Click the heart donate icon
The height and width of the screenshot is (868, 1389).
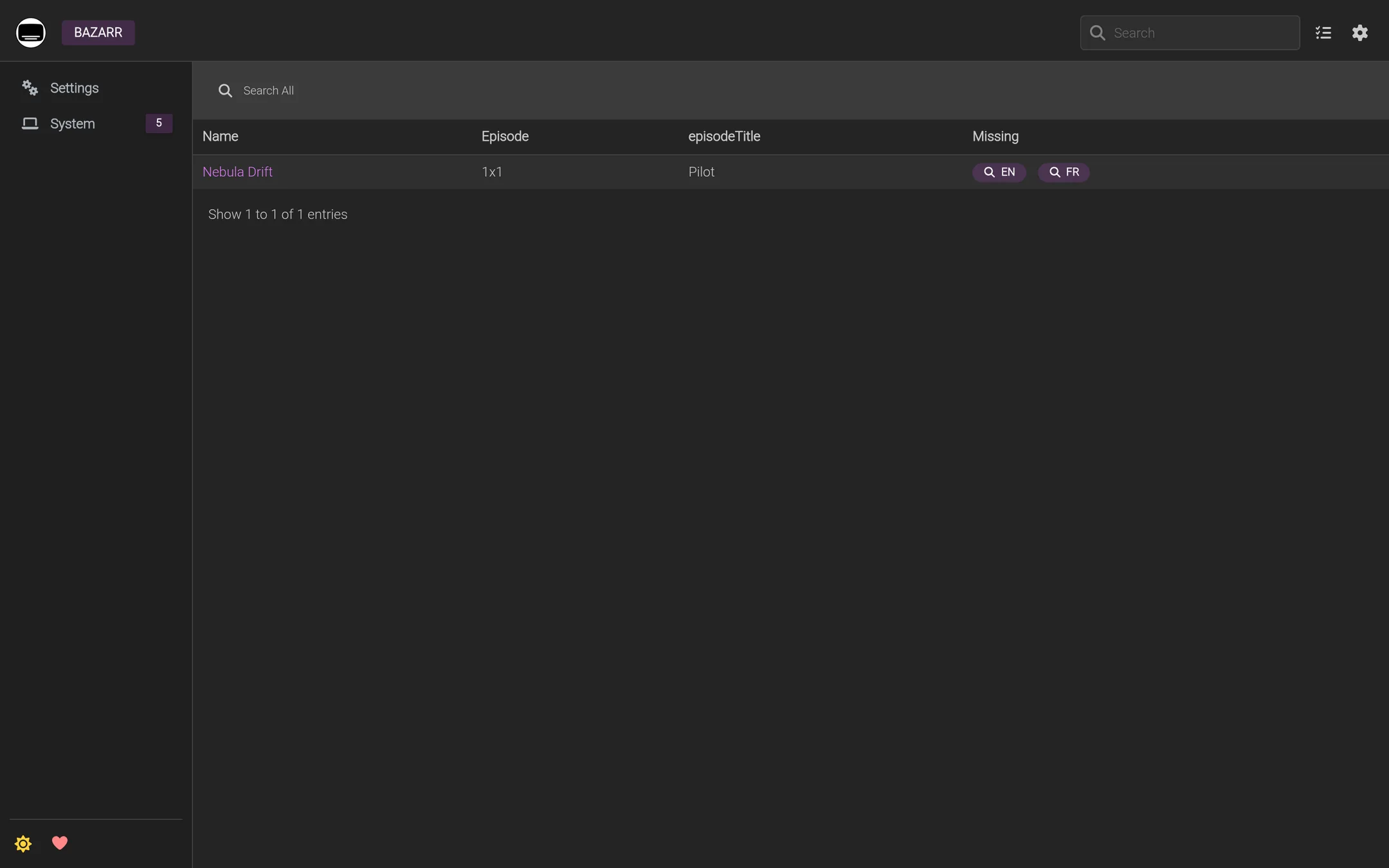tap(60, 843)
